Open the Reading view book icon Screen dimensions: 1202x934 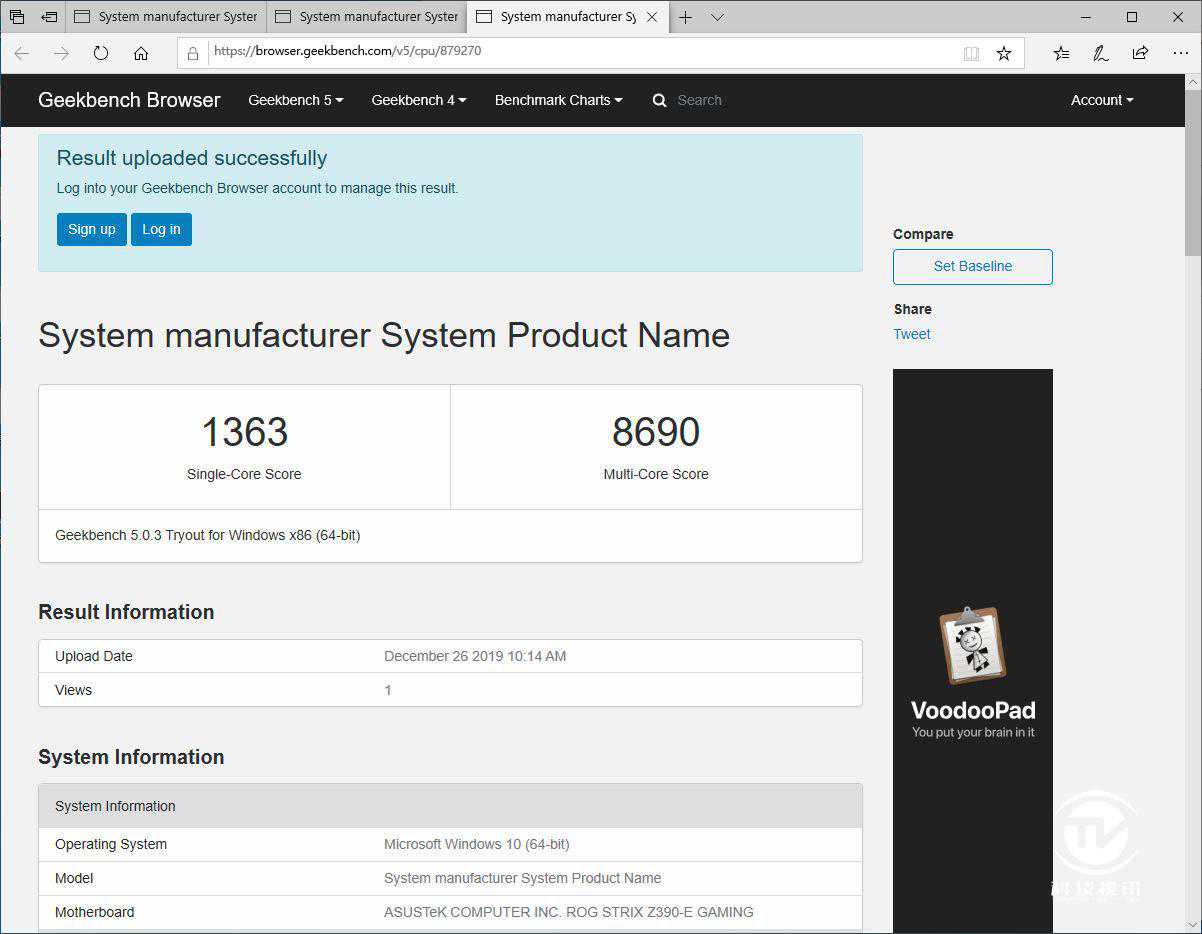pyautogui.click(x=971, y=53)
